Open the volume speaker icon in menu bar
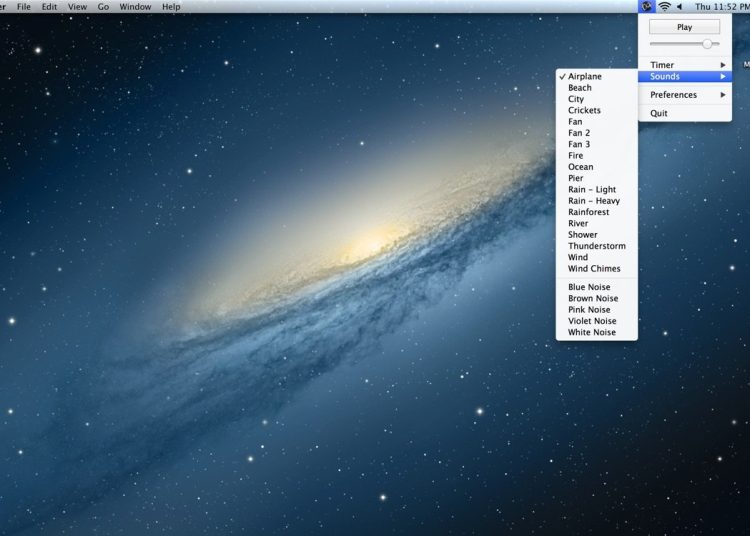 click(x=679, y=6)
